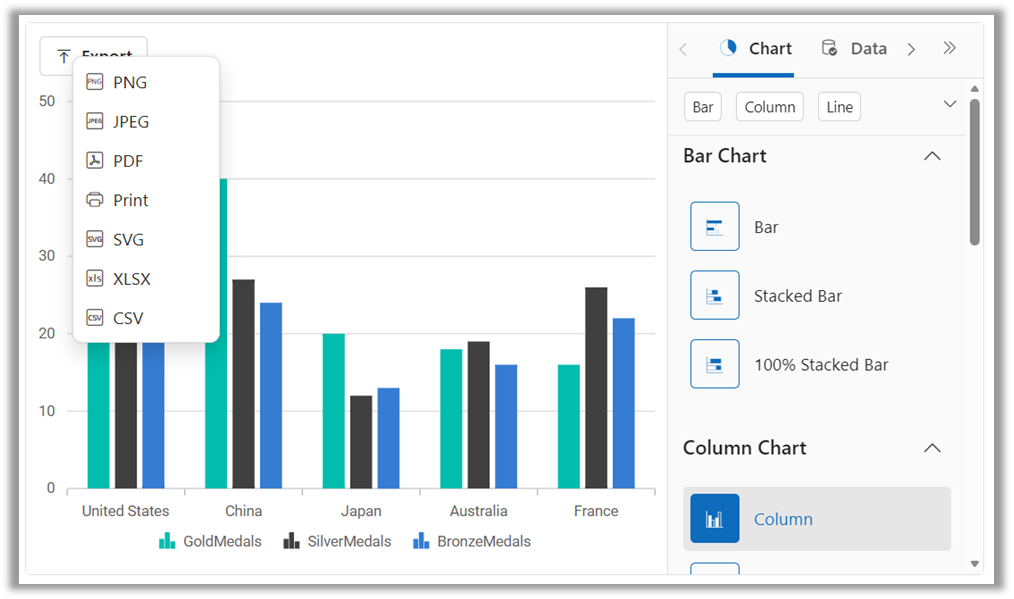Click the printer icon in export menu
This screenshot has width=1014, height=599.
pyautogui.click(x=94, y=200)
